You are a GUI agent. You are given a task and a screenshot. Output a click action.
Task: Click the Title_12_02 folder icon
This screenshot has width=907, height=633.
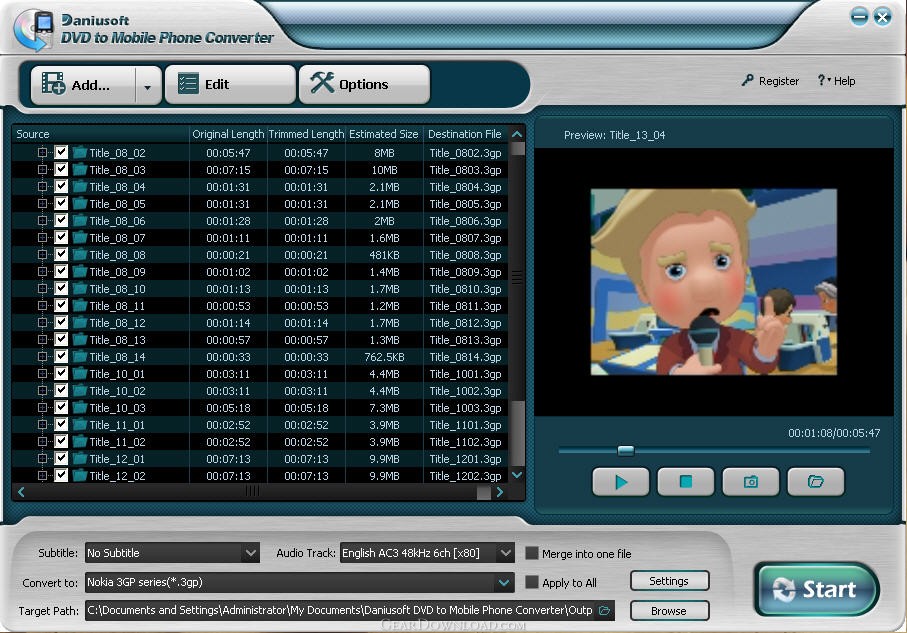pyautogui.click(x=80, y=476)
